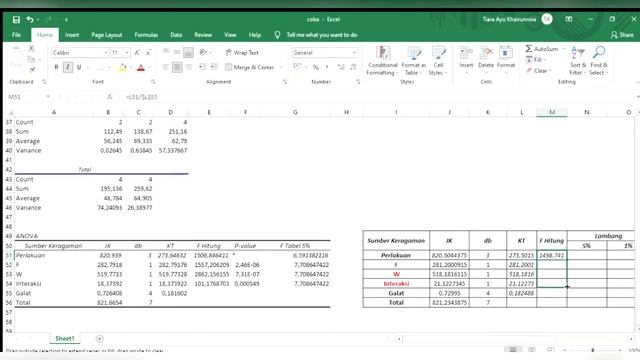Open Find & Select
Screen dimensions: 640x360
(599, 60)
